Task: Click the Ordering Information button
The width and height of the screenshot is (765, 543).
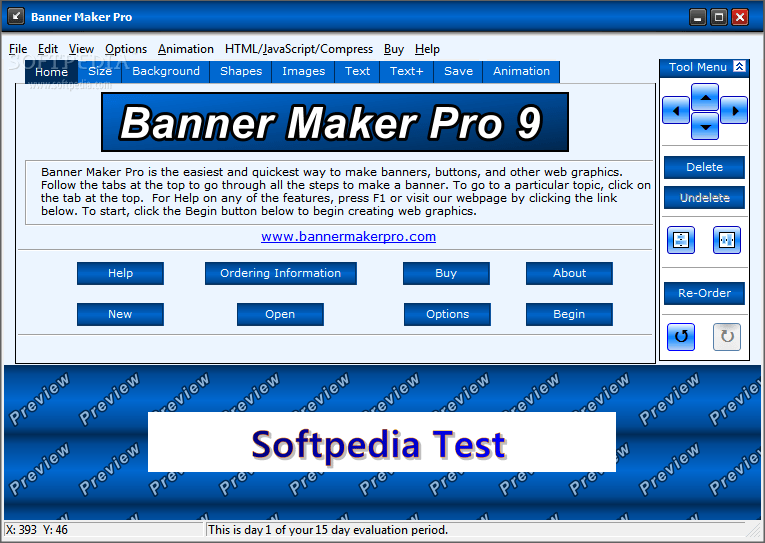Action: point(281,273)
